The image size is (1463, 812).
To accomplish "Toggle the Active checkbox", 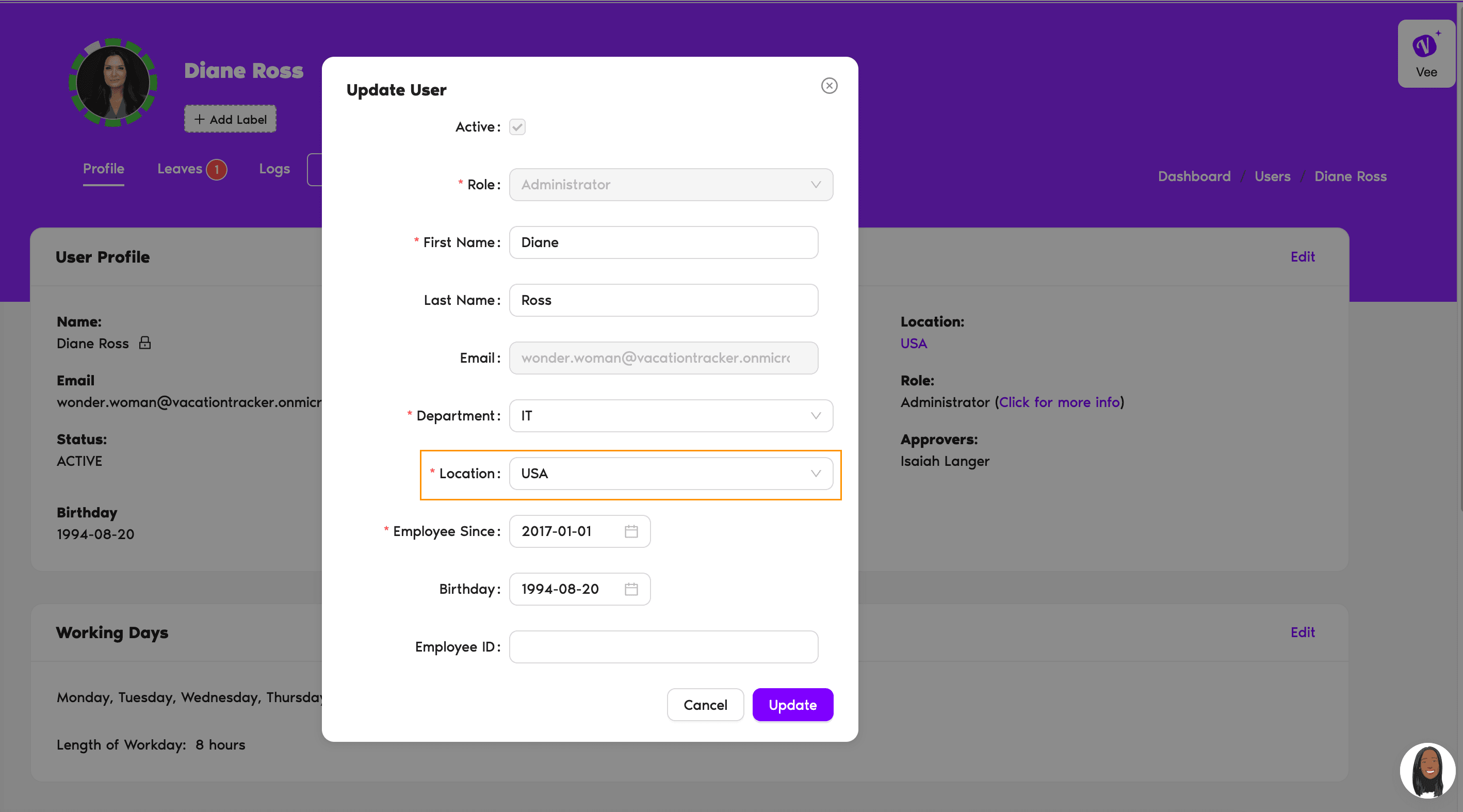I will tap(517, 126).
